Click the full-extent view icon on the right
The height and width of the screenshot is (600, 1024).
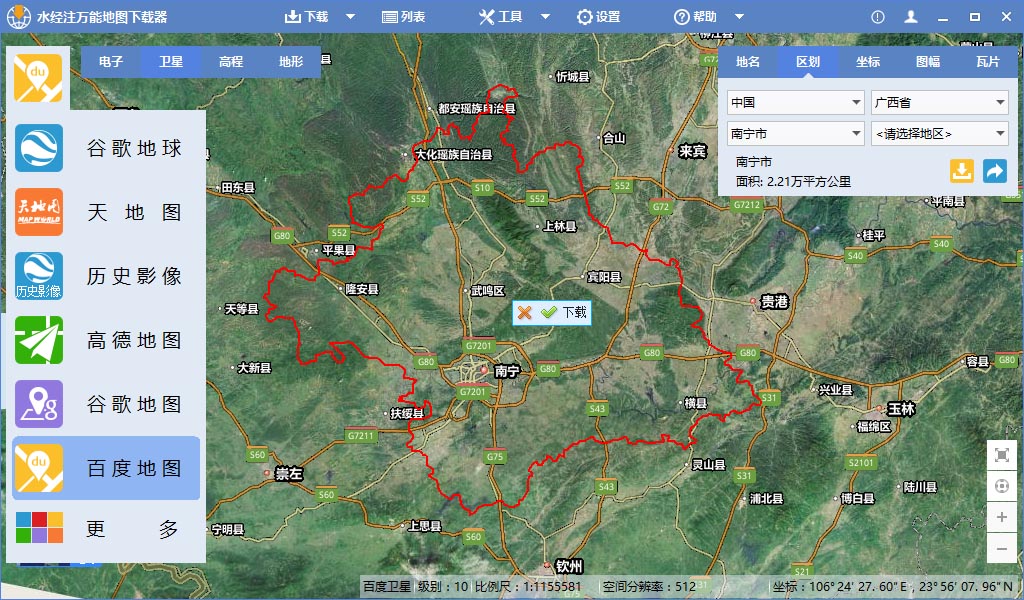[x=1002, y=454]
